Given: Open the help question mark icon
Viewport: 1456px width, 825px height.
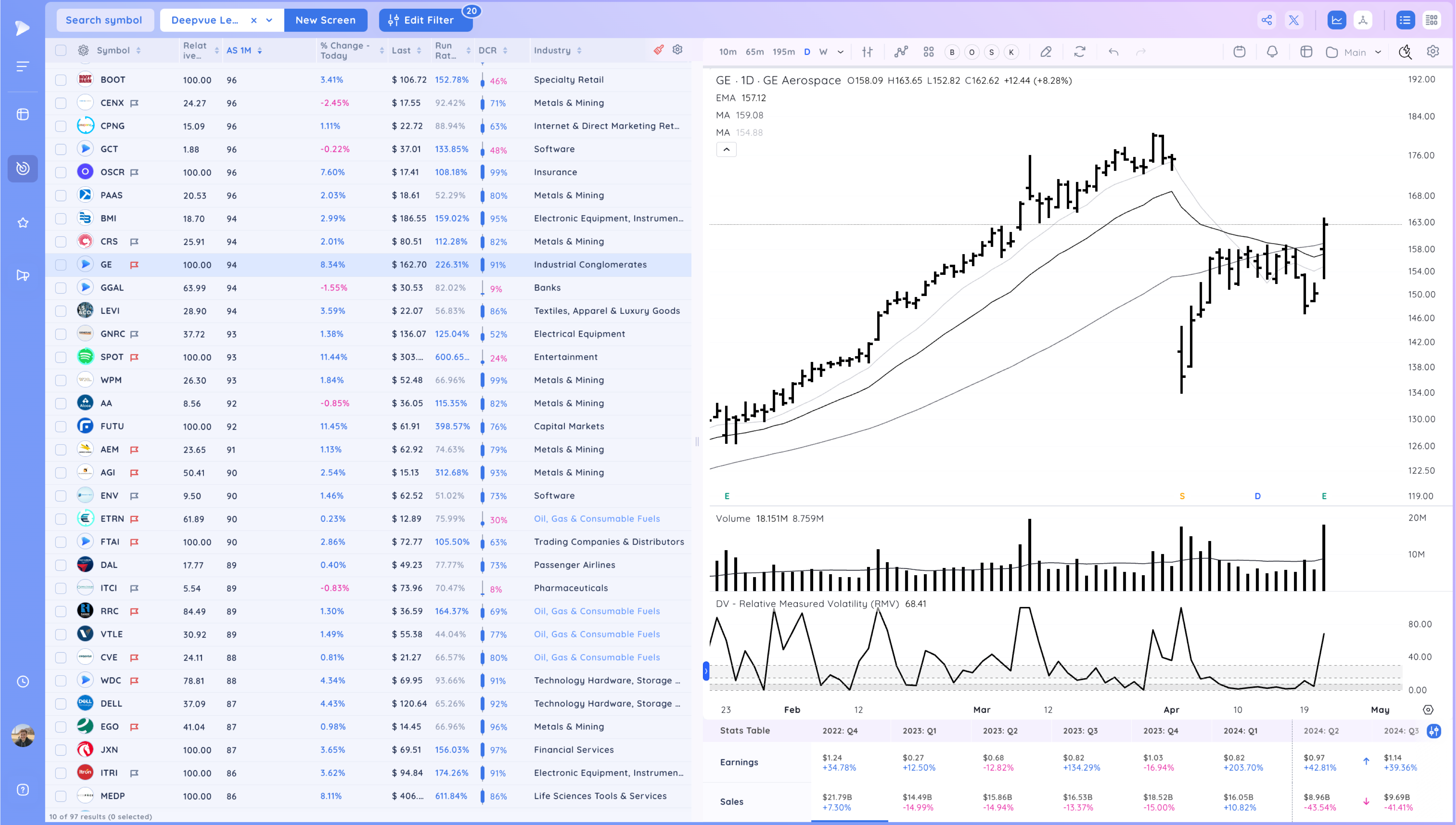Looking at the screenshot, I should point(23,789).
